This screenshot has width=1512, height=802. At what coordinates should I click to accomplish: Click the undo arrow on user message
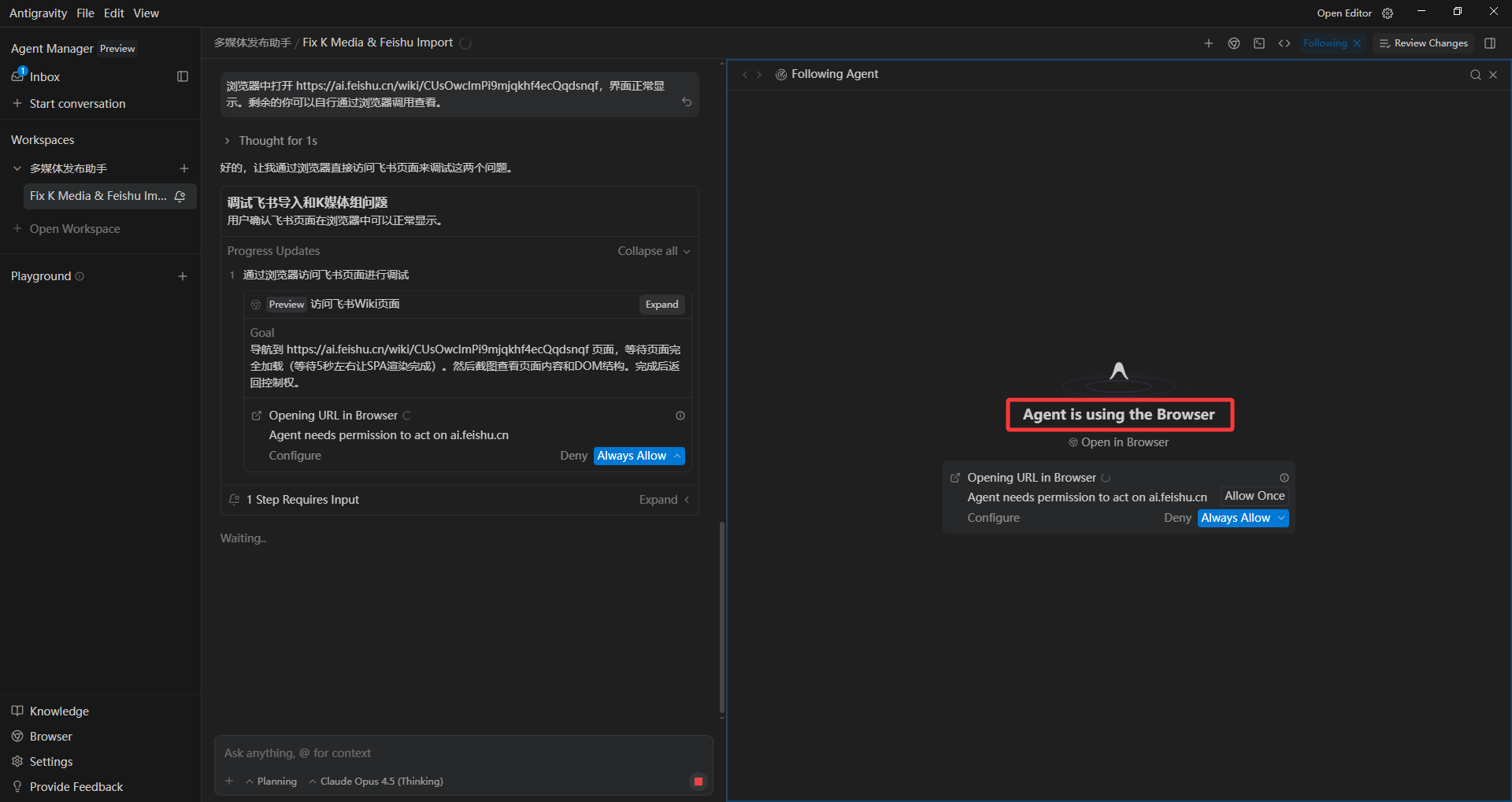(x=687, y=102)
